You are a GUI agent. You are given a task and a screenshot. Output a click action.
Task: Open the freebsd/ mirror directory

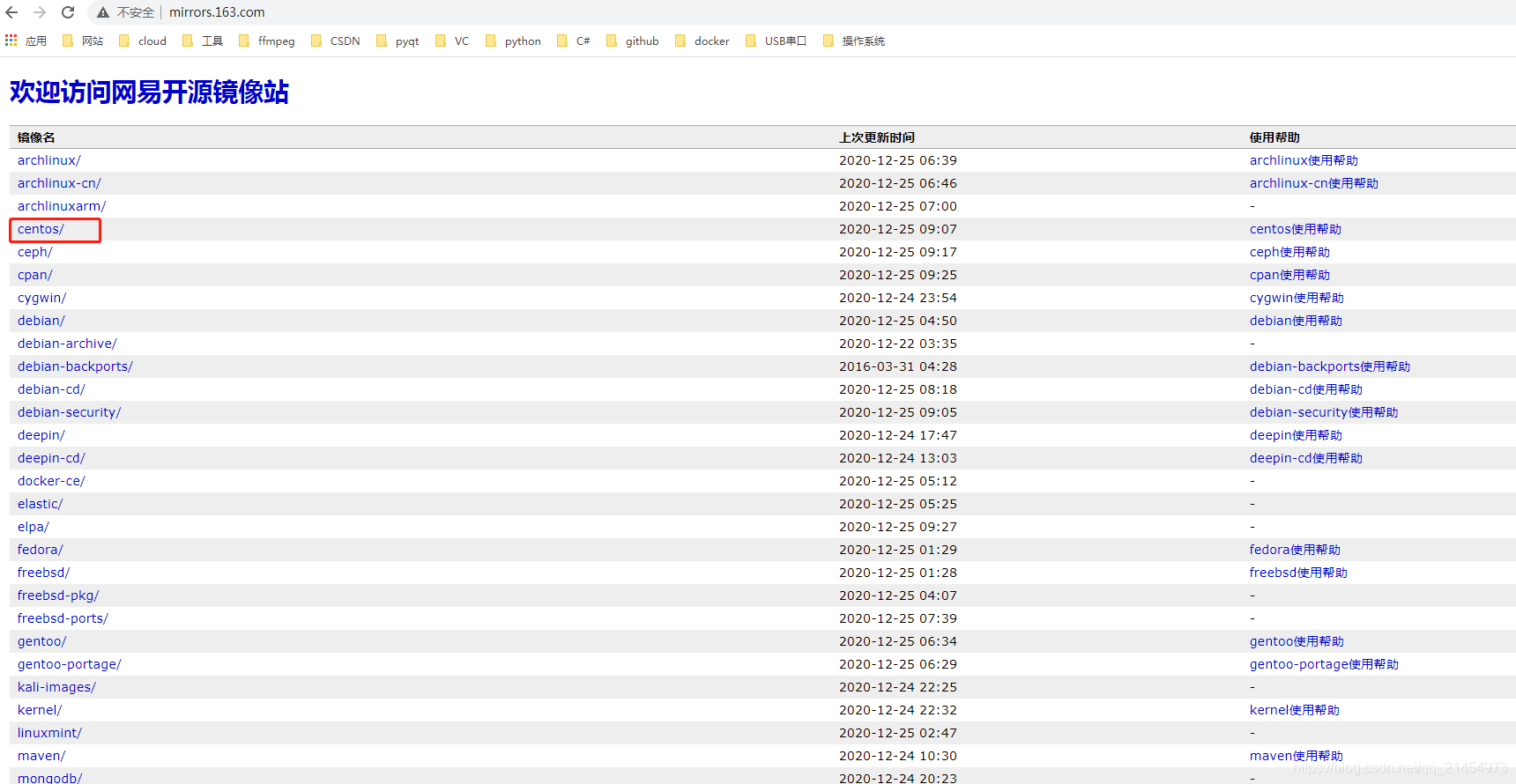pyautogui.click(x=44, y=573)
